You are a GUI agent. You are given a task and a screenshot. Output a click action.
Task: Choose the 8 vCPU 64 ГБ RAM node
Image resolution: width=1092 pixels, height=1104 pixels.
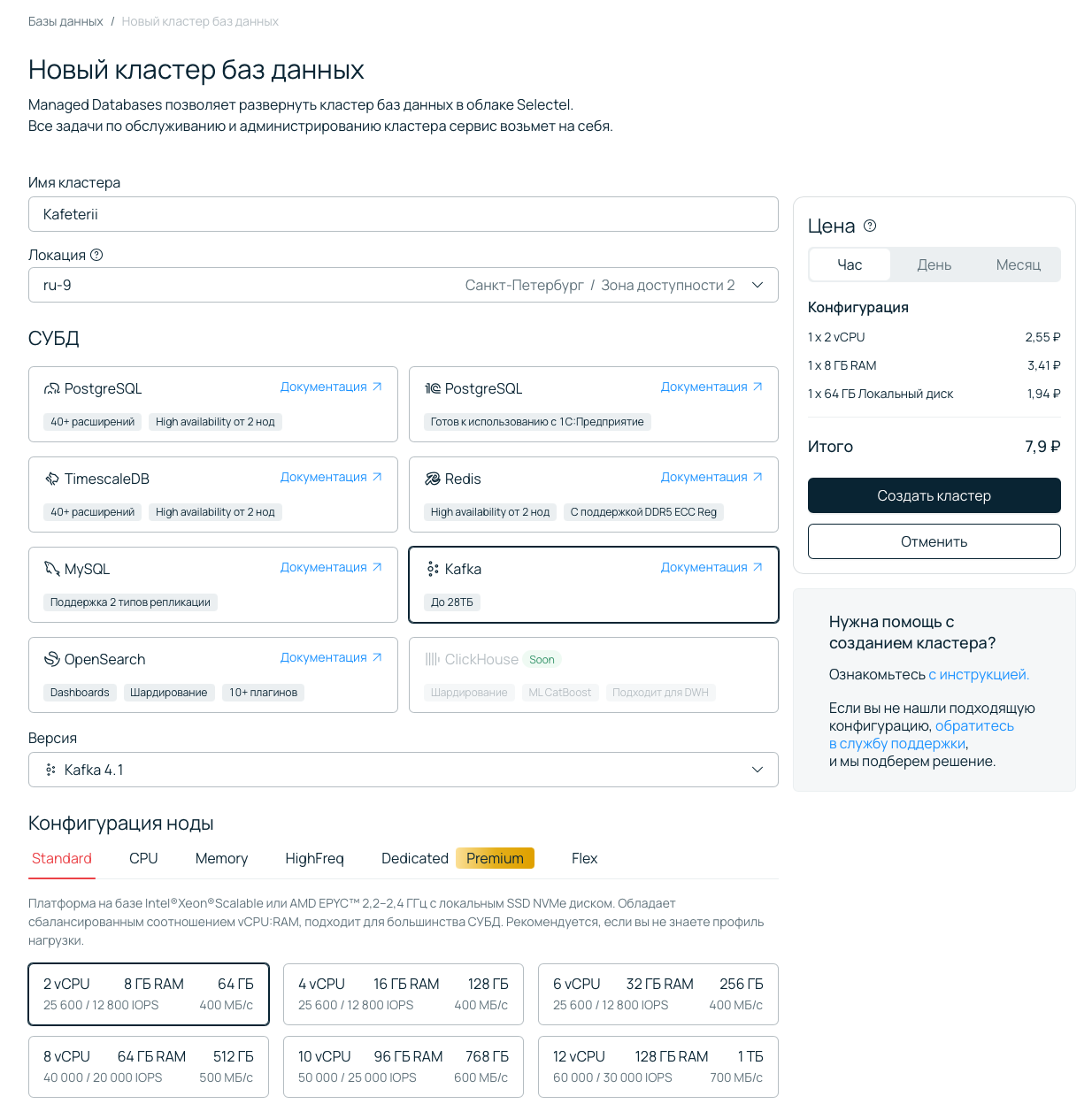[x=148, y=1066]
